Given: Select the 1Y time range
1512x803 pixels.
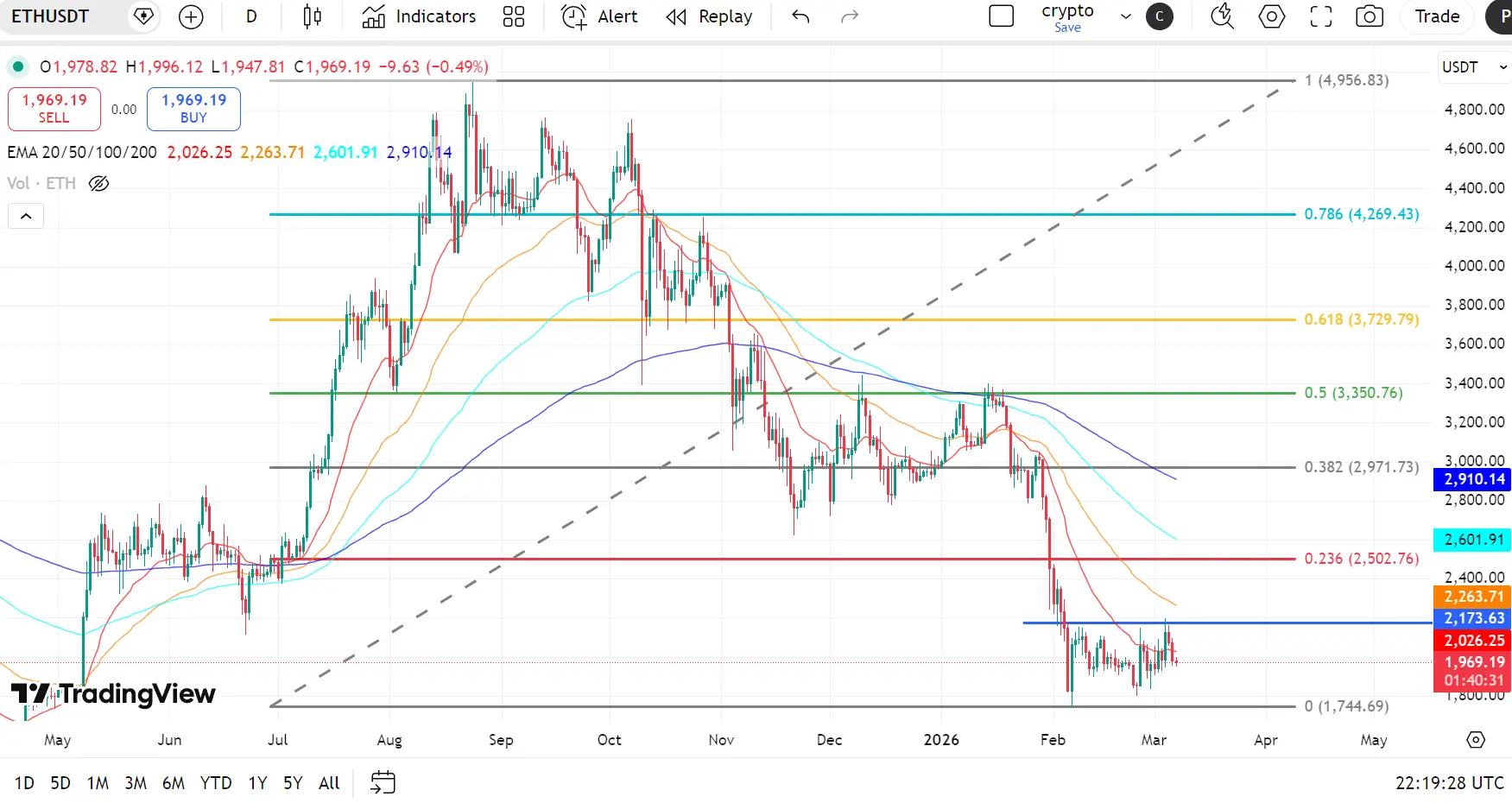Looking at the screenshot, I should point(257,783).
